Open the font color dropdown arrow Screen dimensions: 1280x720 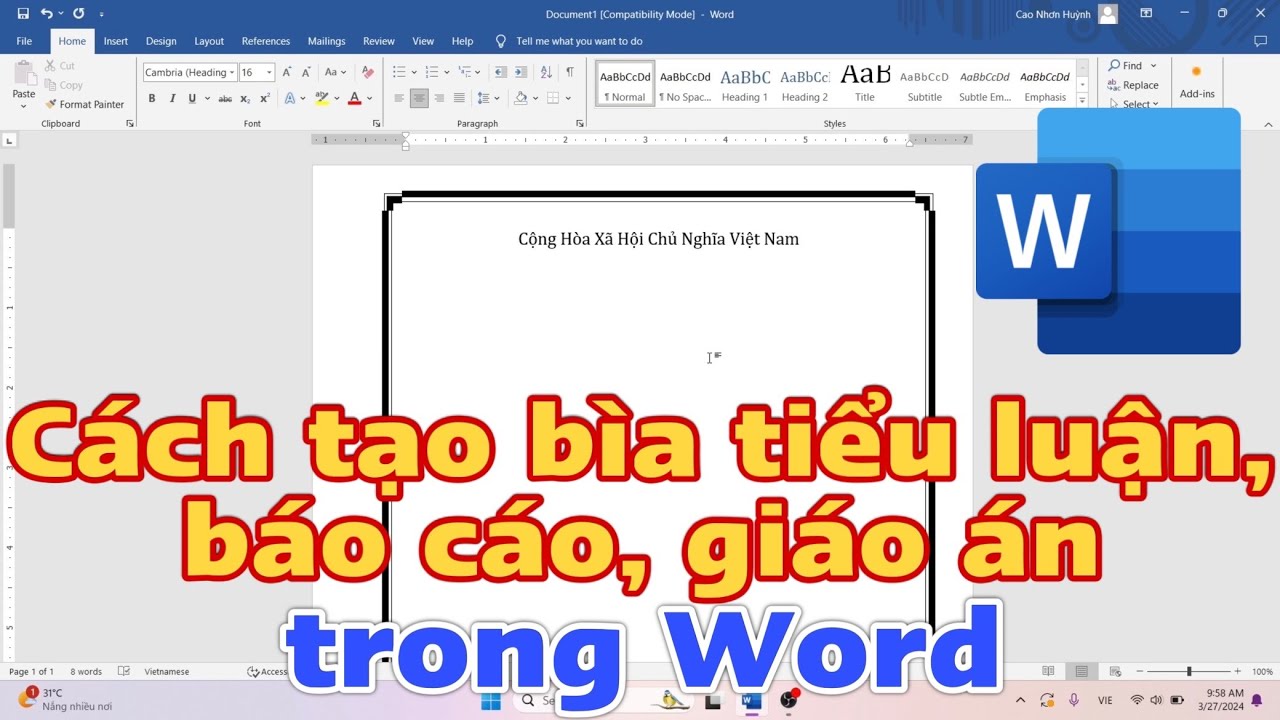(369, 98)
